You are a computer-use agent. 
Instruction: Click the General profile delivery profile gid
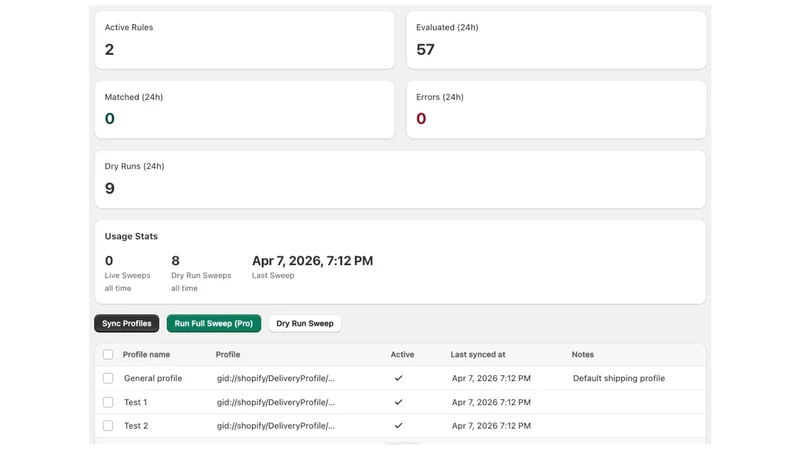(x=276, y=378)
